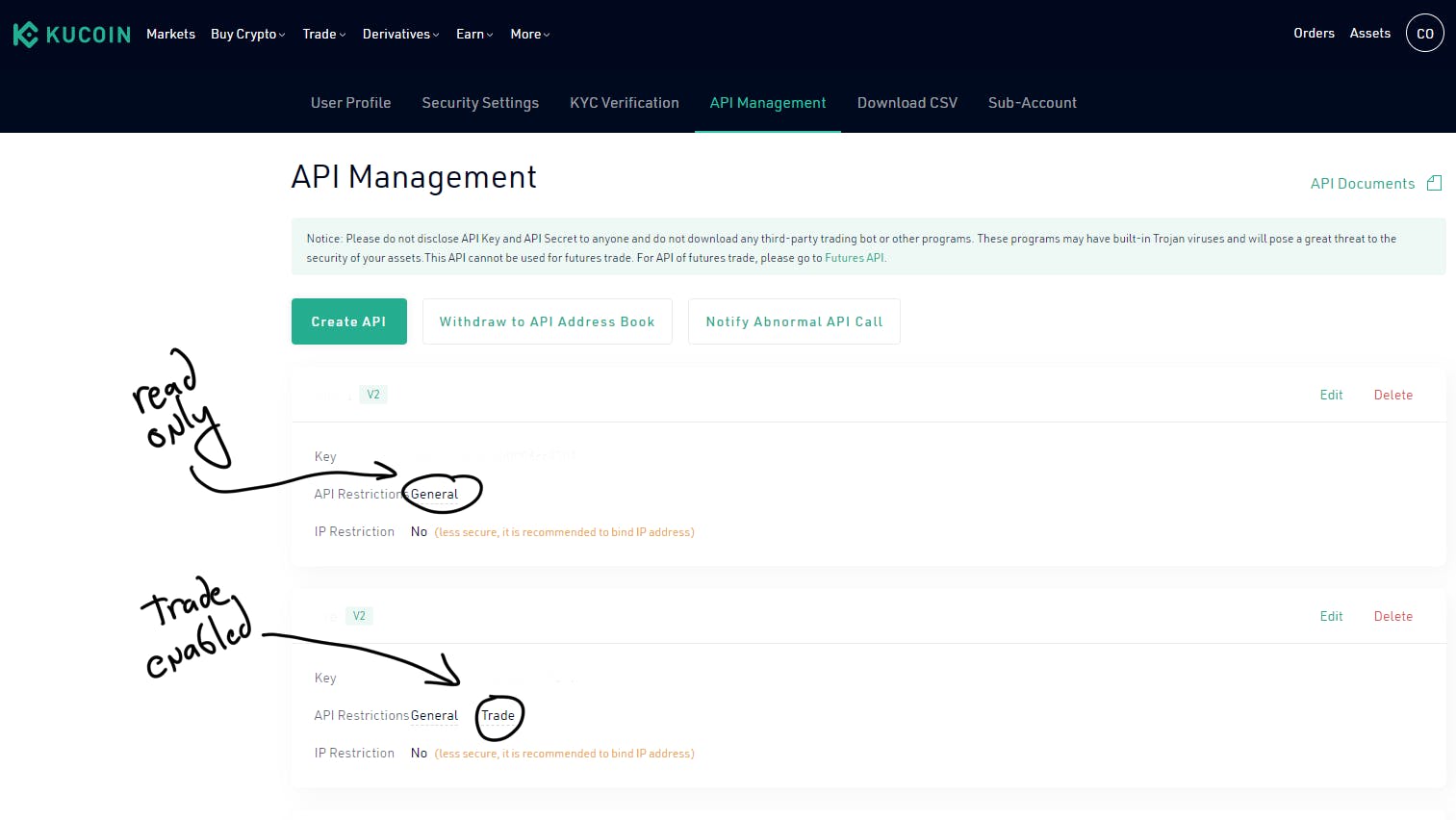This screenshot has width=1456, height=820.
Task: Expand the Buy Crypto dropdown
Action: tap(247, 35)
